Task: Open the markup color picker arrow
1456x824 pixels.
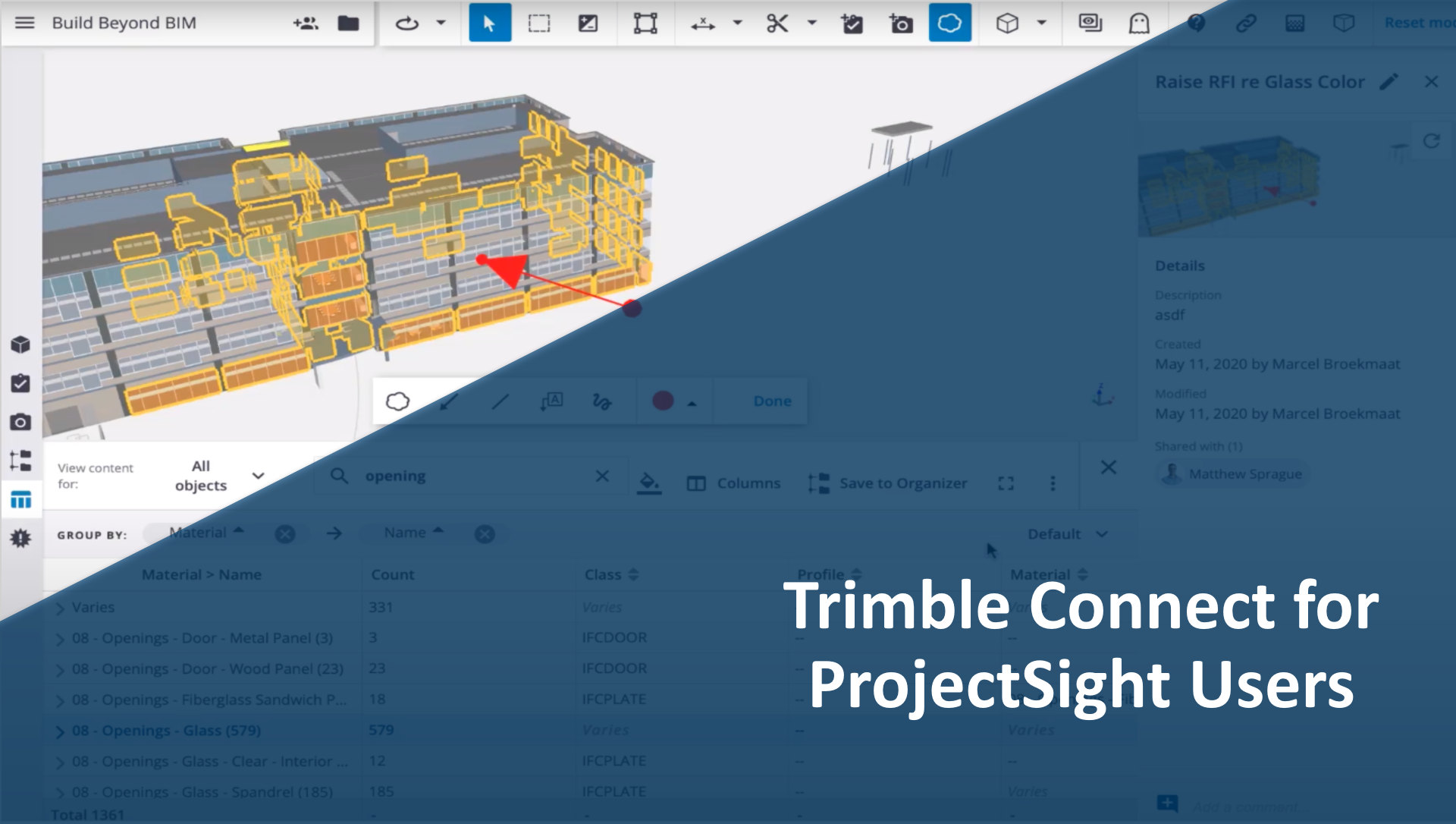Action: tap(692, 404)
